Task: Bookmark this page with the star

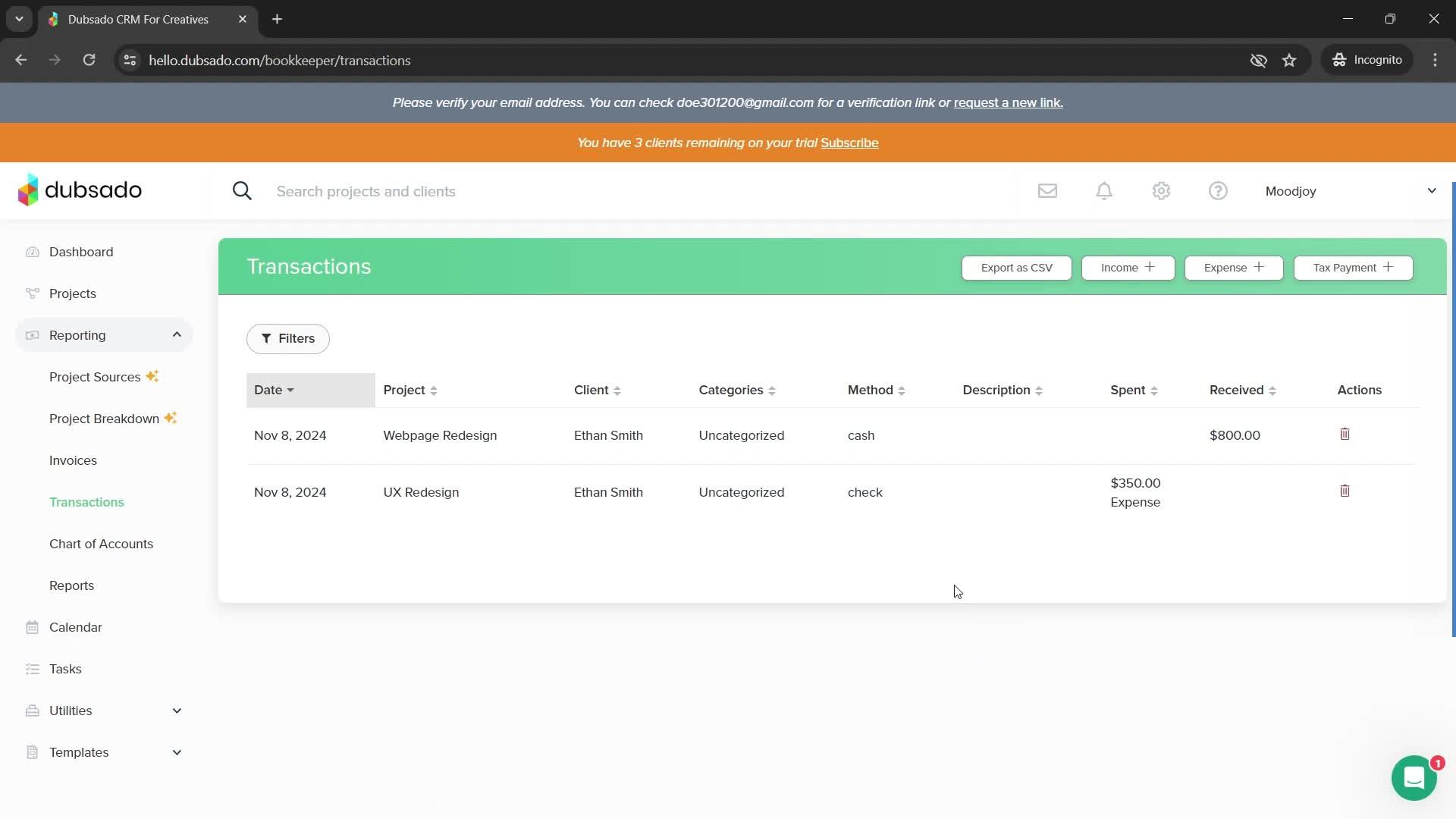Action: coord(1289,60)
